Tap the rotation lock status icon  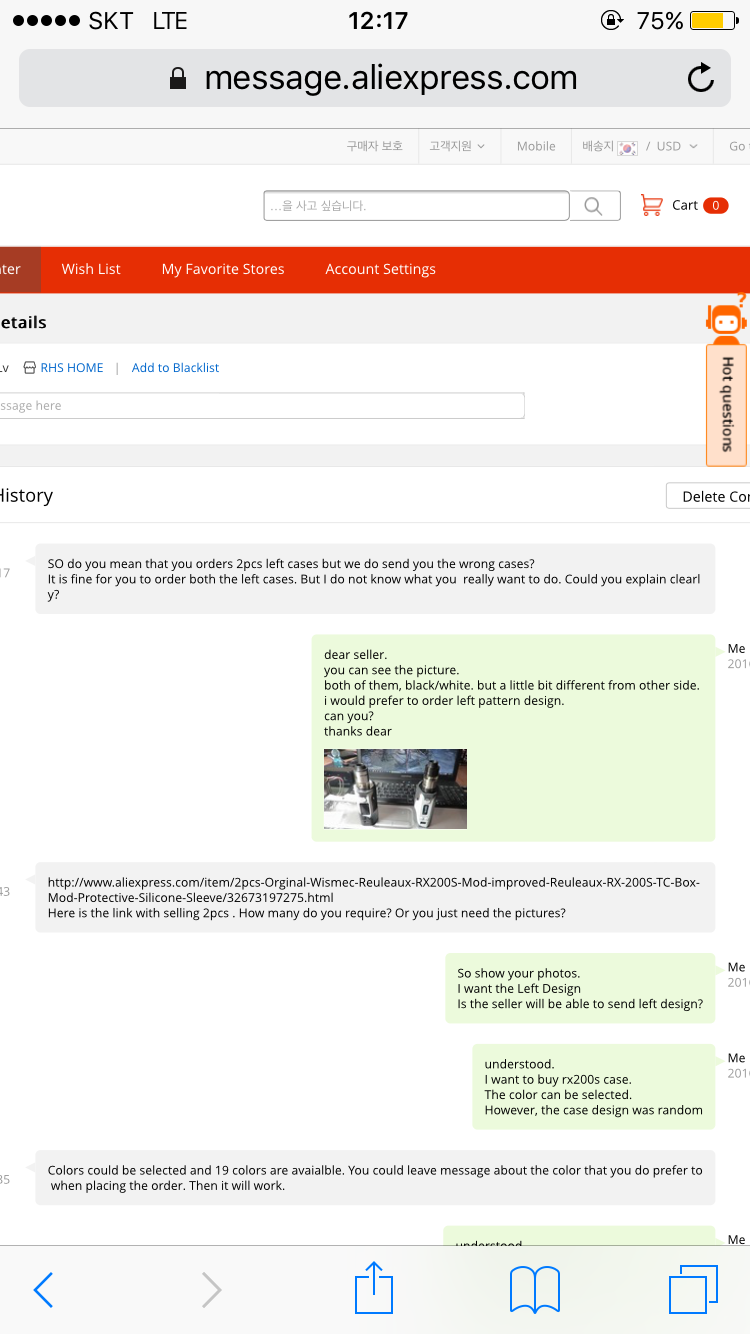tap(611, 21)
